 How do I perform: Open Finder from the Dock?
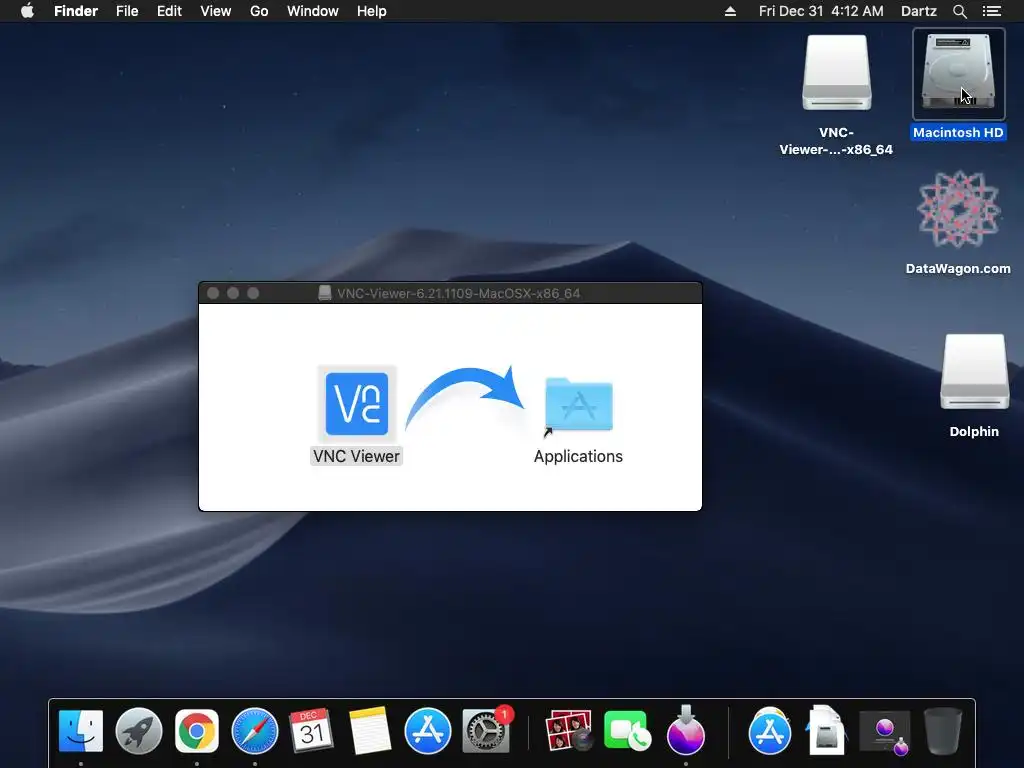point(81,731)
